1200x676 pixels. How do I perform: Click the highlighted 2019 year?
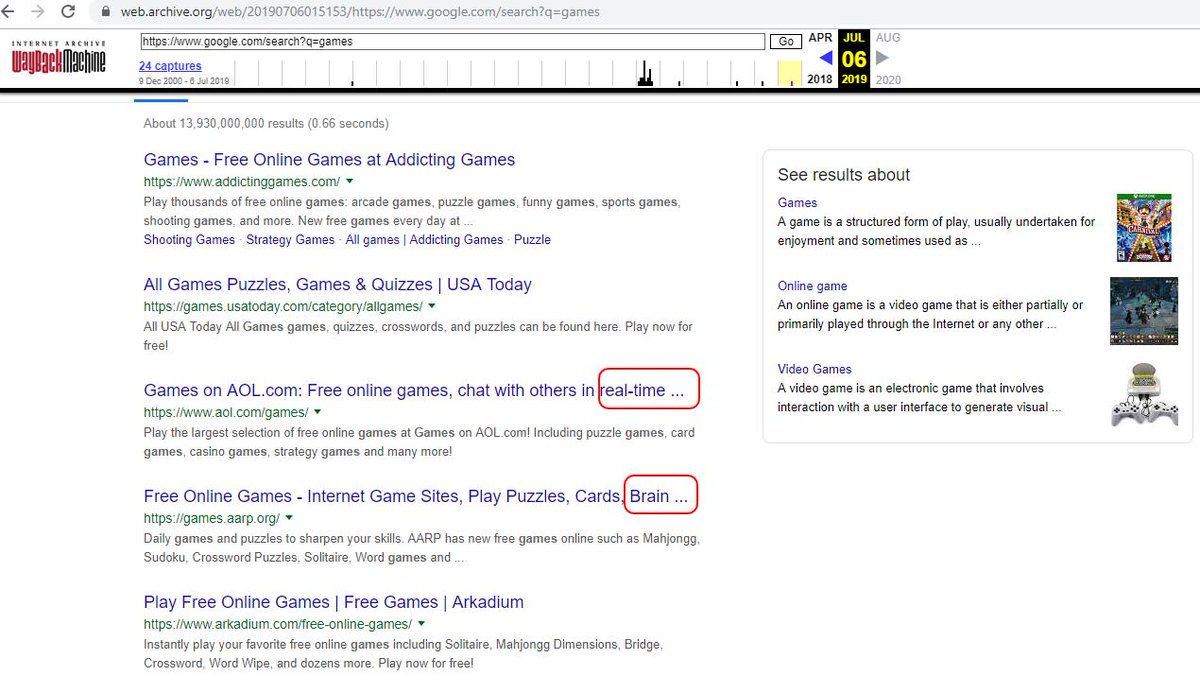pyautogui.click(x=854, y=79)
